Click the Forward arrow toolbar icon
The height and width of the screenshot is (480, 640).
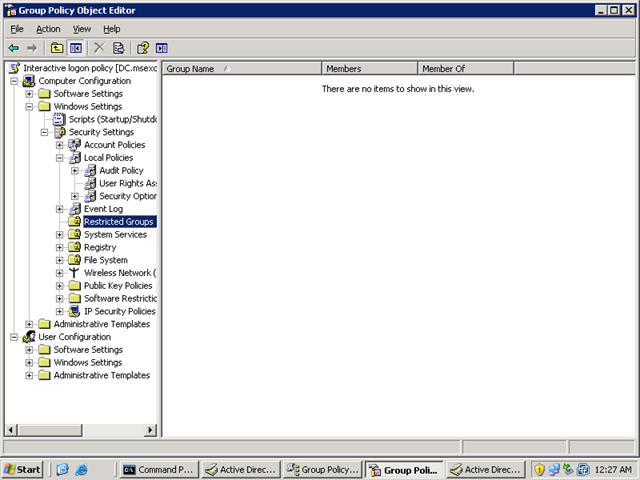(x=32, y=48)
